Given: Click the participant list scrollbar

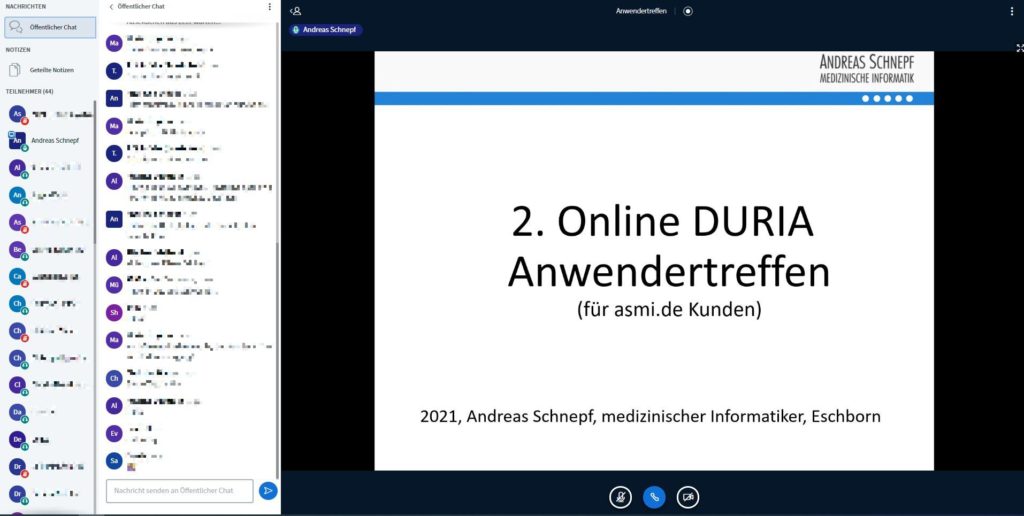Looking at the screenshot, I should click(95, 170).
